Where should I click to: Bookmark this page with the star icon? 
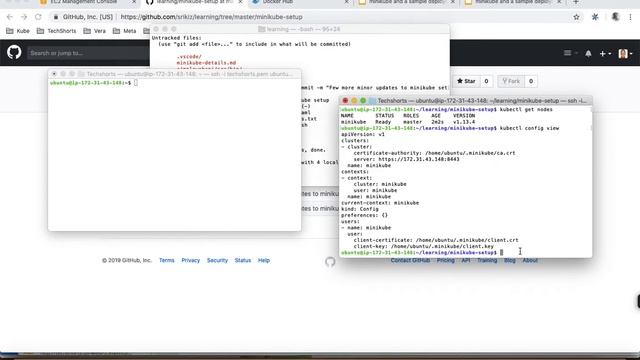(x=576, y=17)
